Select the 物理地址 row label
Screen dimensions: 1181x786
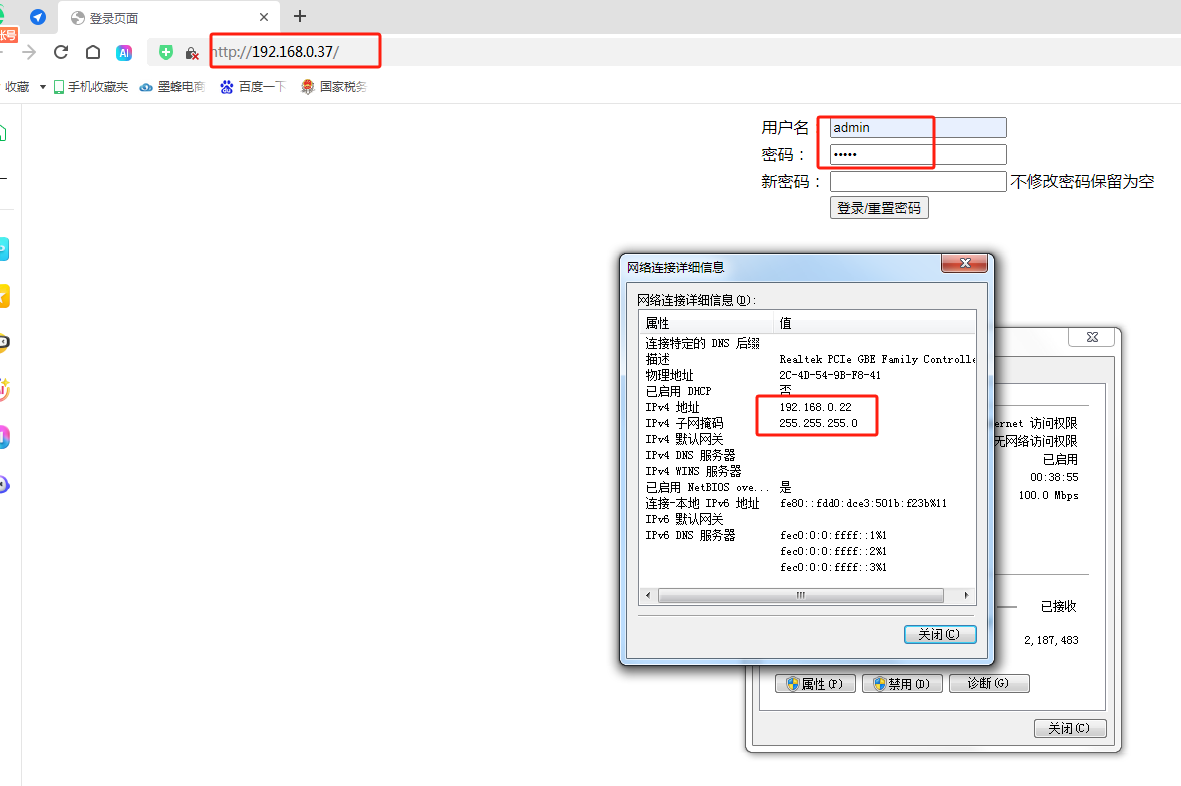click(670, 375)
